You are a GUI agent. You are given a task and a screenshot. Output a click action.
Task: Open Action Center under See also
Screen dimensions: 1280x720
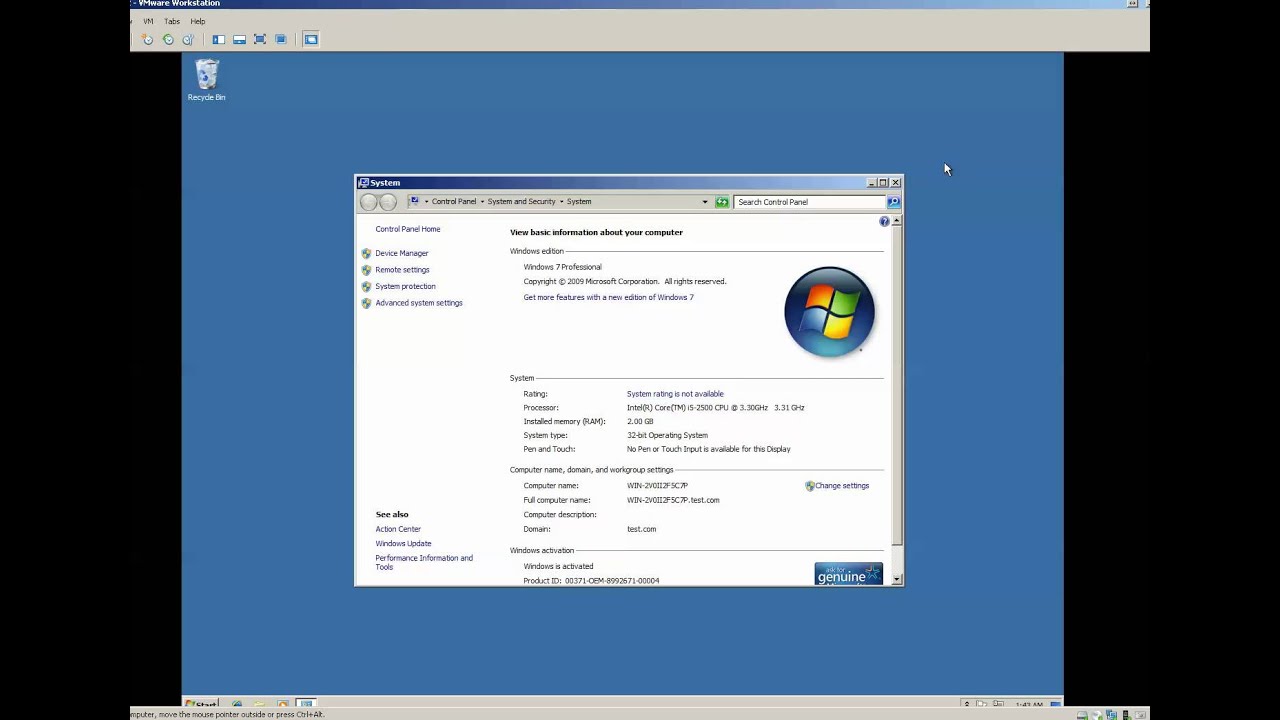pos(398,529)
